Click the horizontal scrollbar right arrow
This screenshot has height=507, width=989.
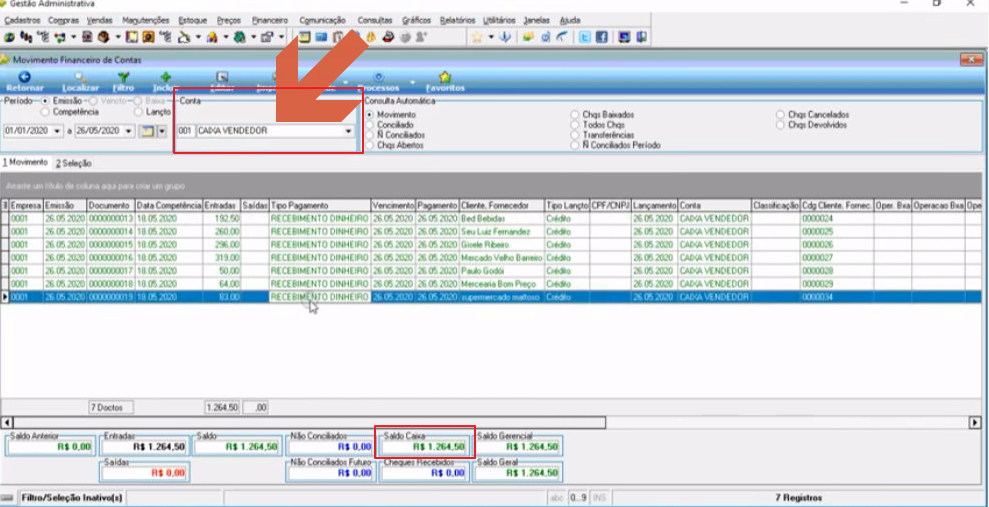[976, 422]
